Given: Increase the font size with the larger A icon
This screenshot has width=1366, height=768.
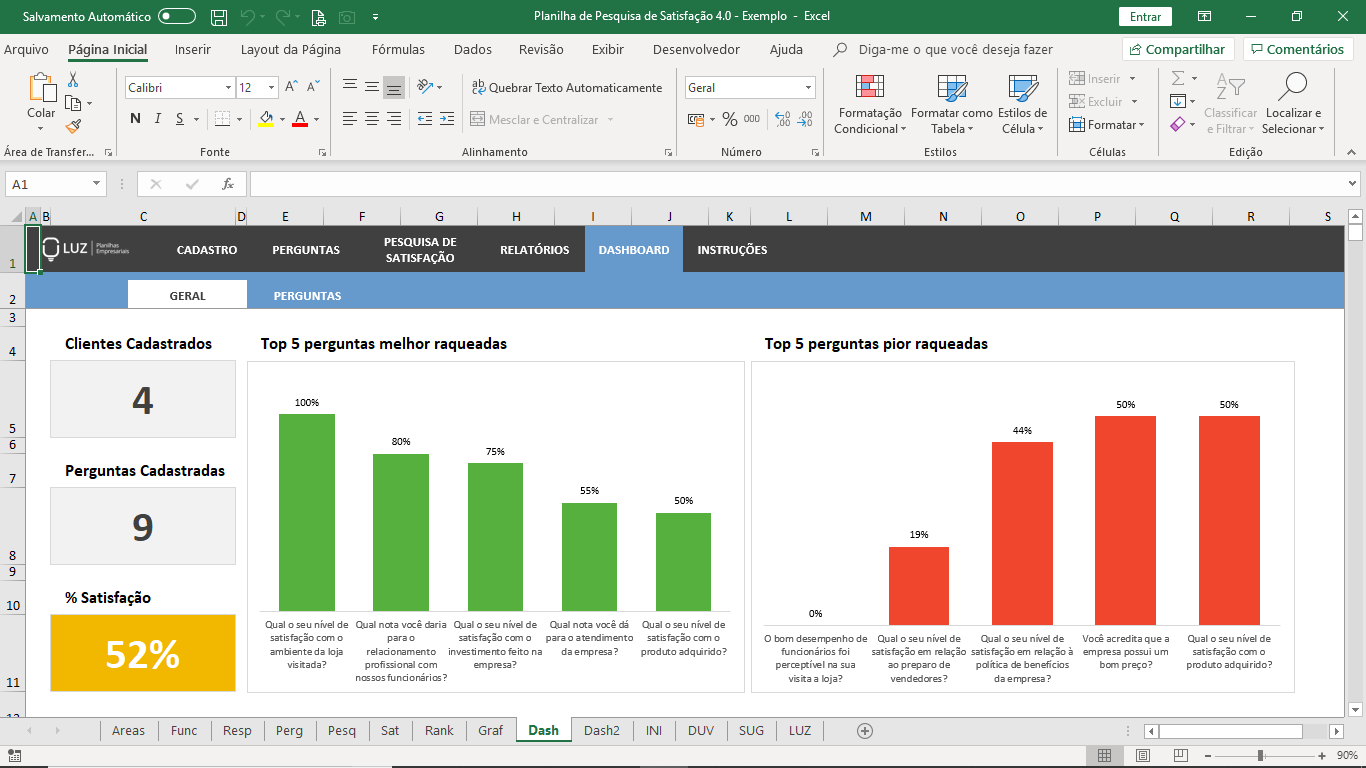Looking at the screenshot, I should [x=291, y=88].
